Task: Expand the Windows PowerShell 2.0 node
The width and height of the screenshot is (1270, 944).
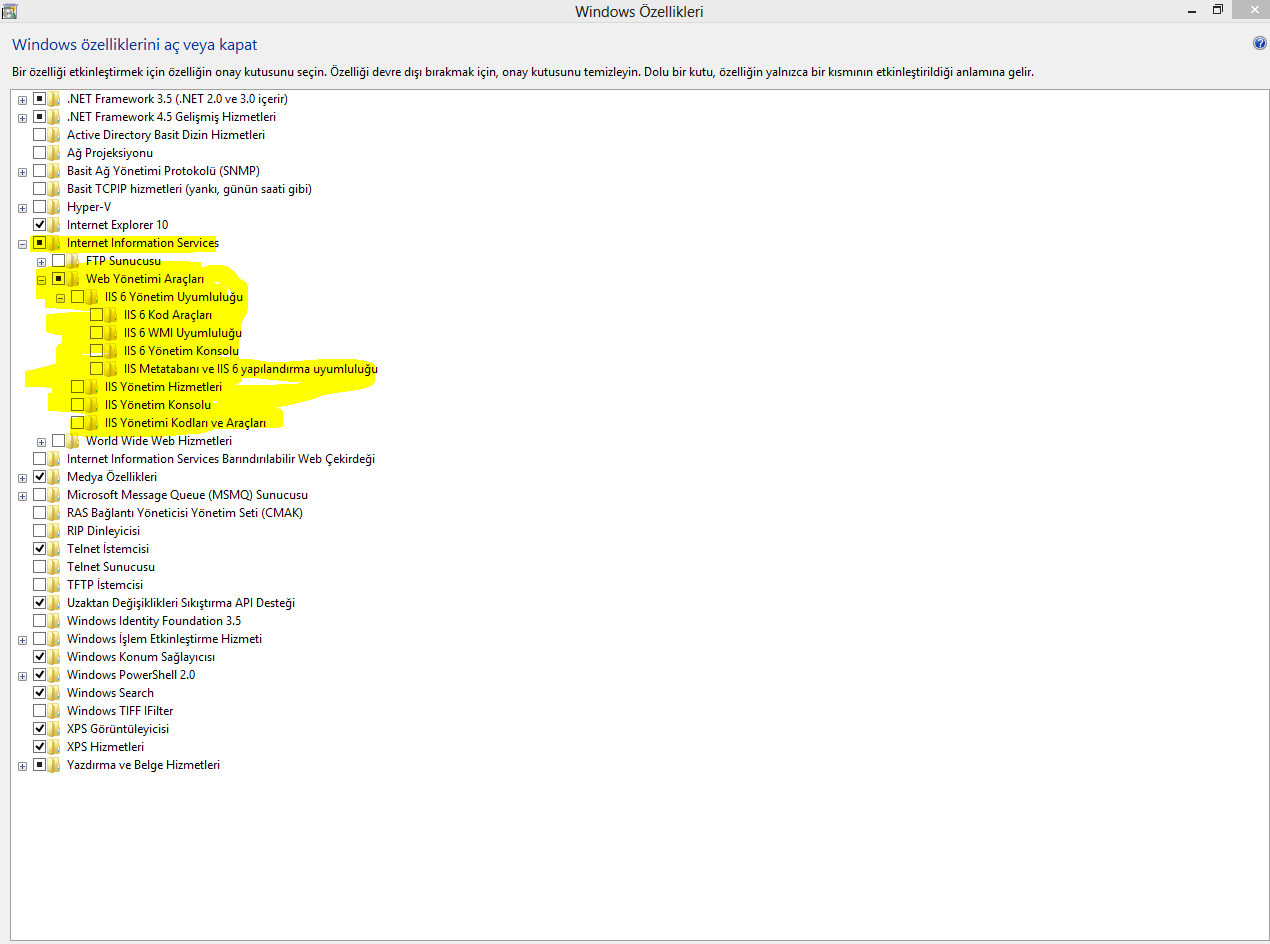Action: [22, 676]
